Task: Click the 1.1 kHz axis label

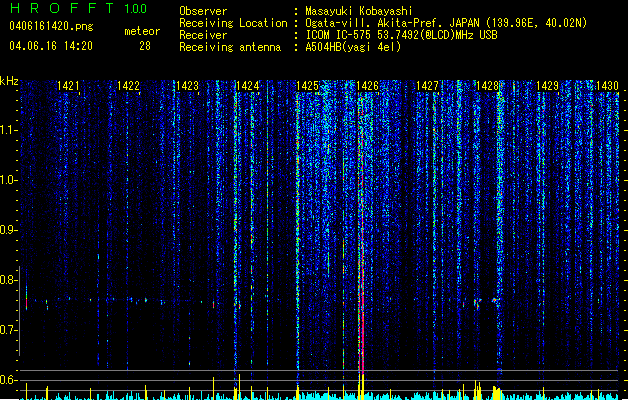Action: [x=8, y=130]
